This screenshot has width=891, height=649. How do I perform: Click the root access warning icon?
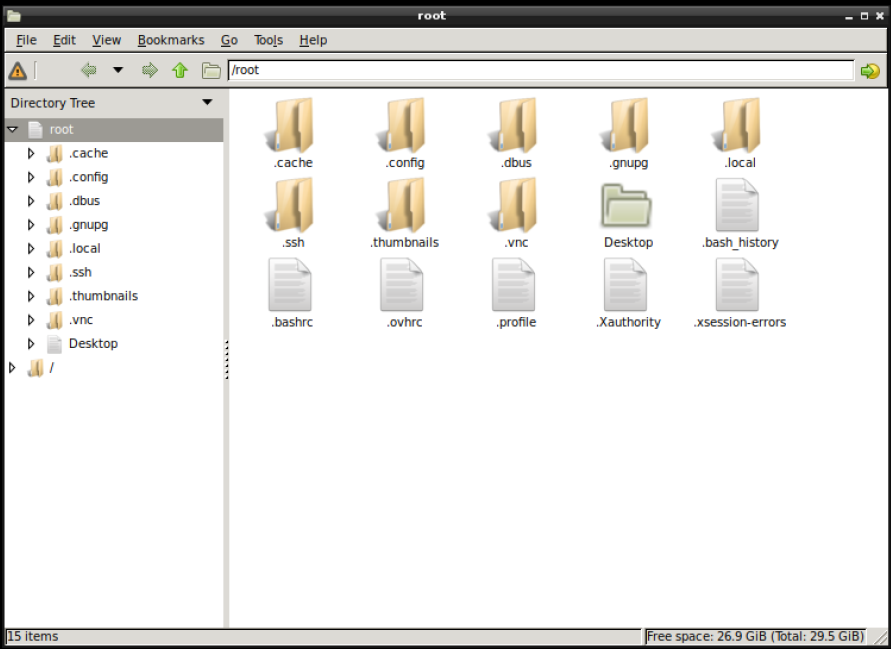point(18,70)
